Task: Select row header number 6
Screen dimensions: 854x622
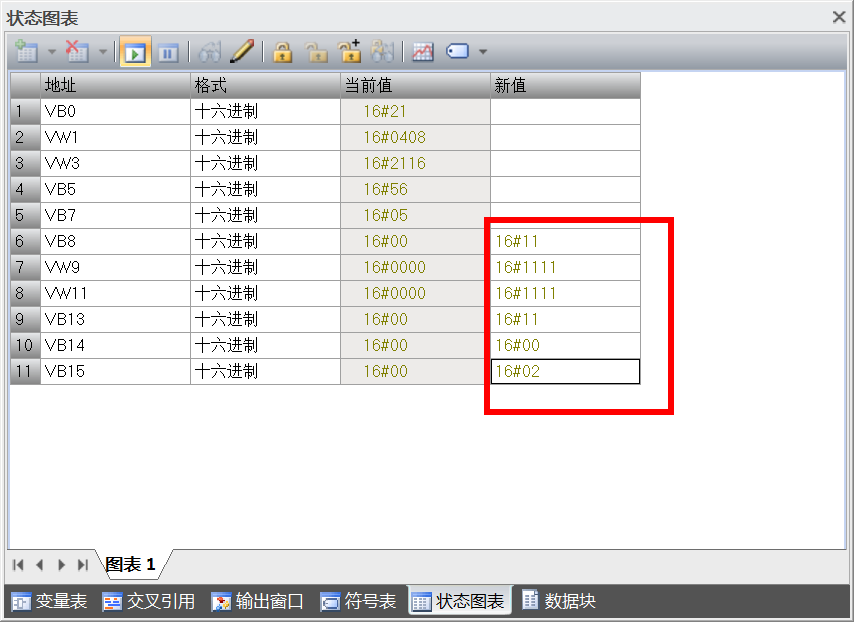Action: coord(25,241)
